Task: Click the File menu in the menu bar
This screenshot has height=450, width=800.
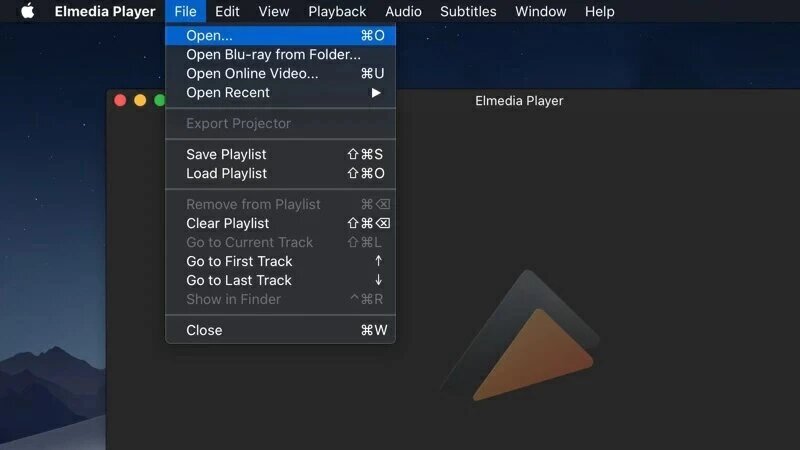Action: click(185, 11)
